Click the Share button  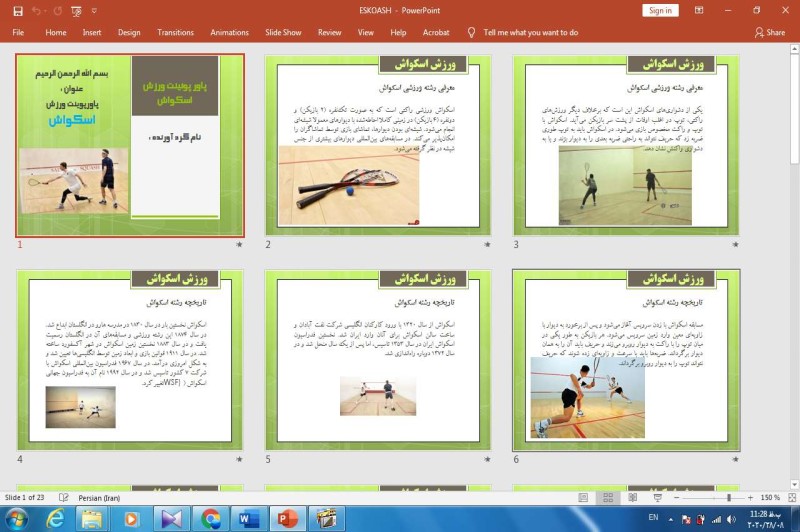pos(770,32)
